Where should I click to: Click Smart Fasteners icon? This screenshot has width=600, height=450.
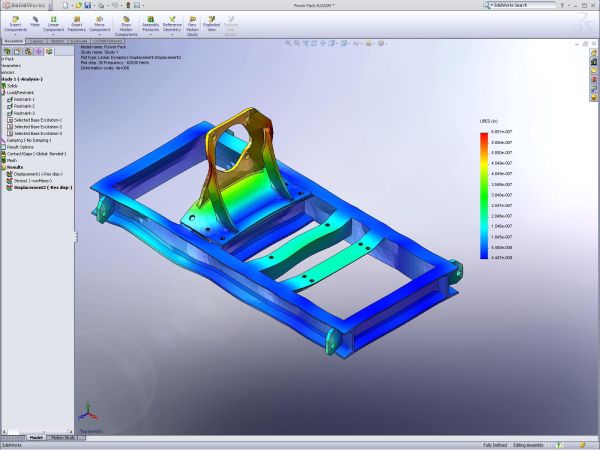pos(77,22)
